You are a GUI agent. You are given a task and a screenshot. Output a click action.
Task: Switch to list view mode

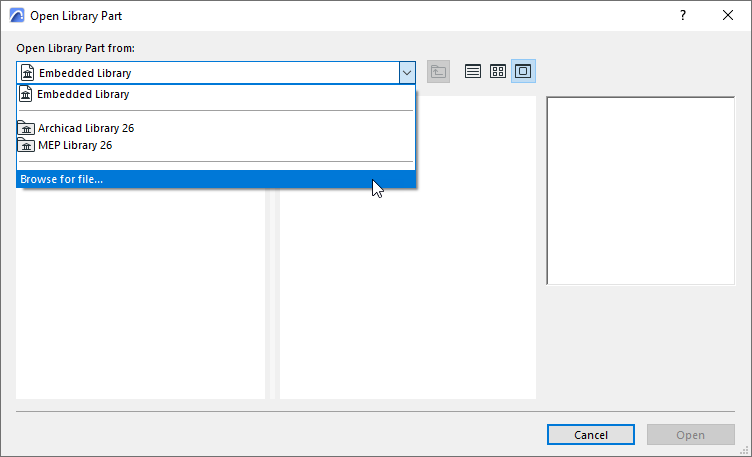pyautogui.click(x=473, y=72)
